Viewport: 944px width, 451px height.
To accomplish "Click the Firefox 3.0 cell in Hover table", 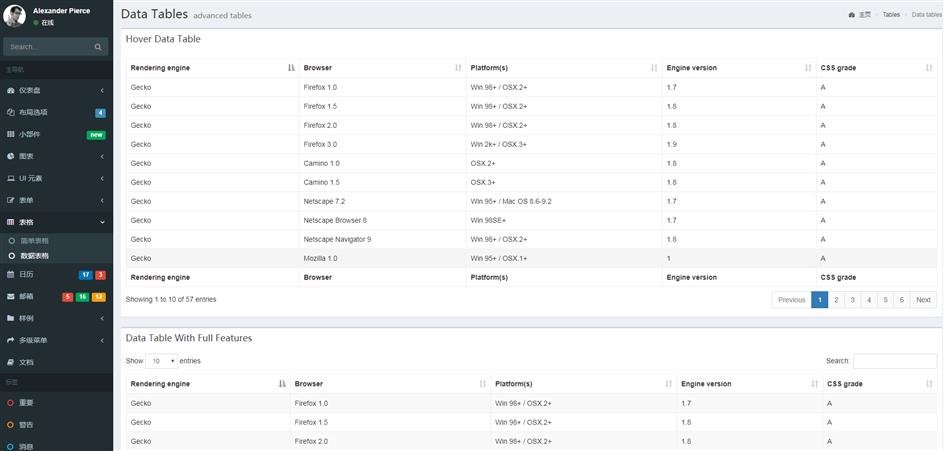I will [x=382, y=145].
